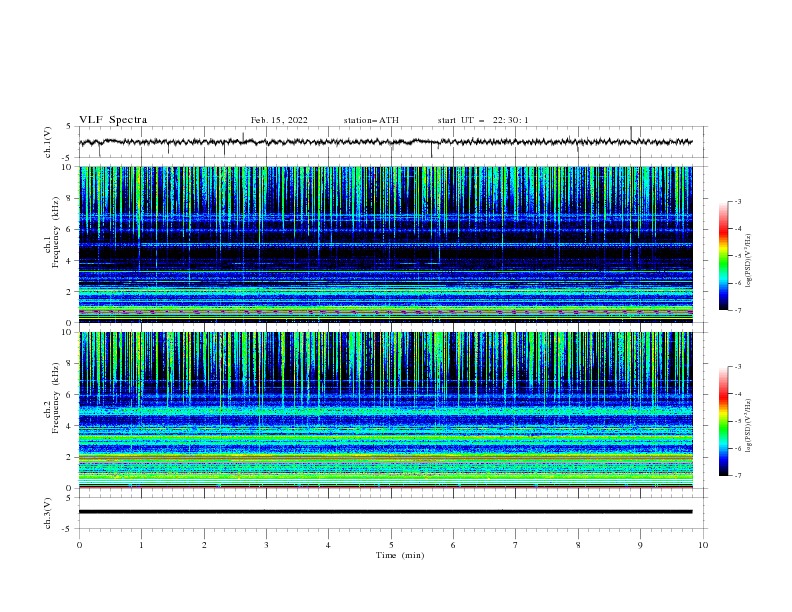Click the '-5' label on ch.1 color bar
This screenshot has width=792, height=612.
coord(737,256)
